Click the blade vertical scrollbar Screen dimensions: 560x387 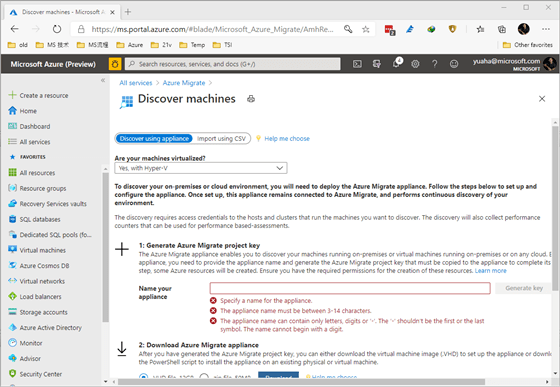point(555,207)
